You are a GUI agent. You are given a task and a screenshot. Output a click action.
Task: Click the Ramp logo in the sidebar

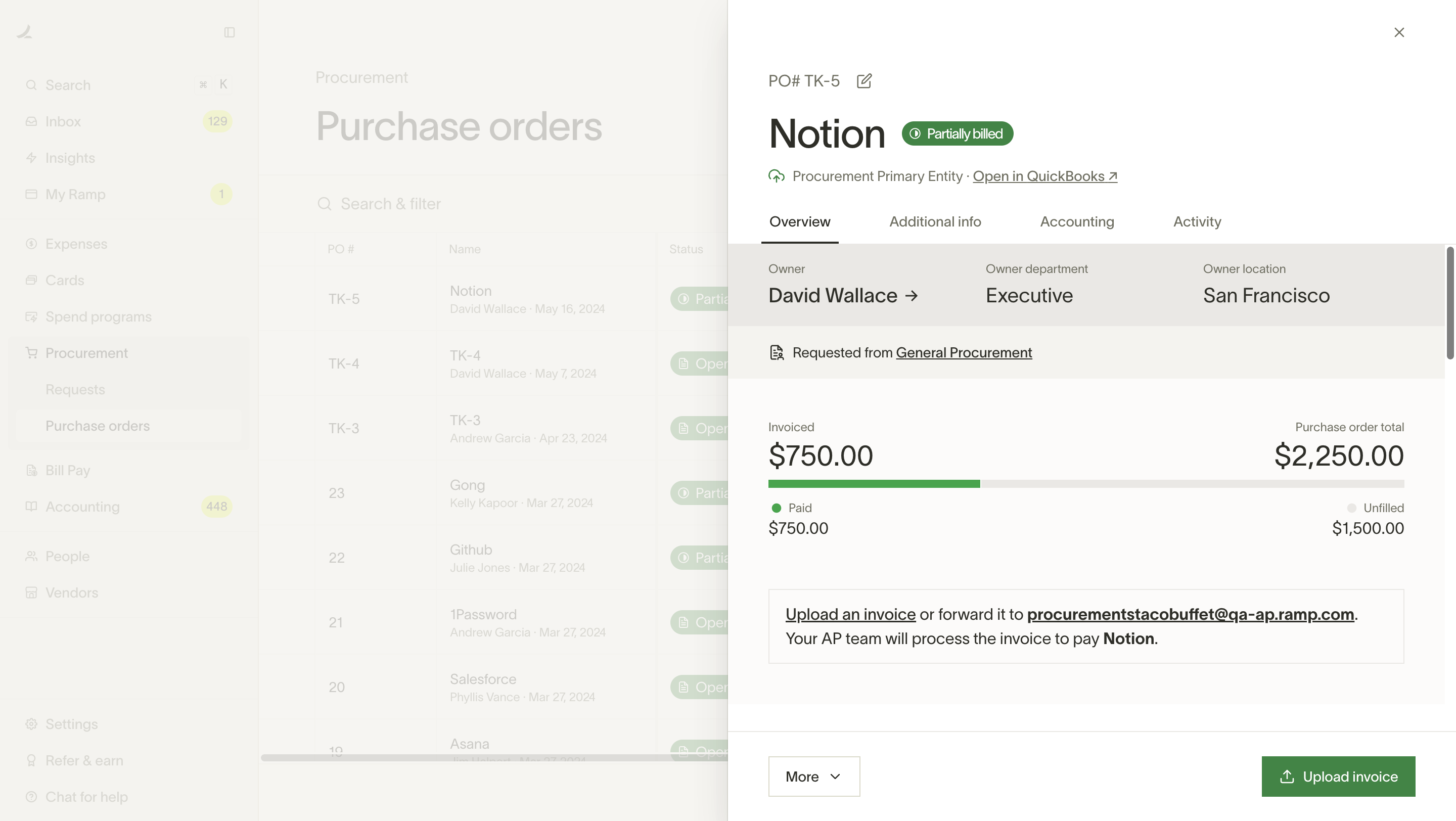[x=25, y=32]
